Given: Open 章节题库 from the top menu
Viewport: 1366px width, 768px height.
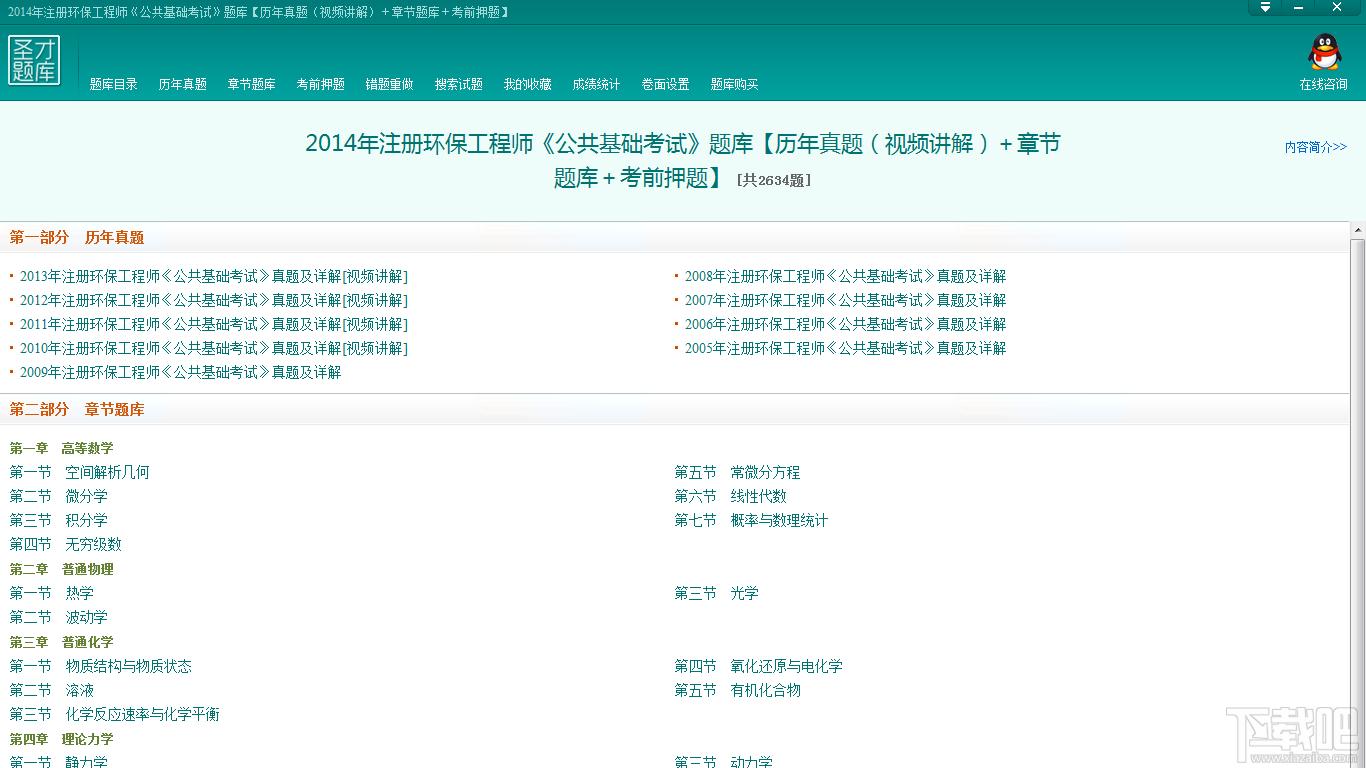Looking at the screenshot, I should point(251,84).
